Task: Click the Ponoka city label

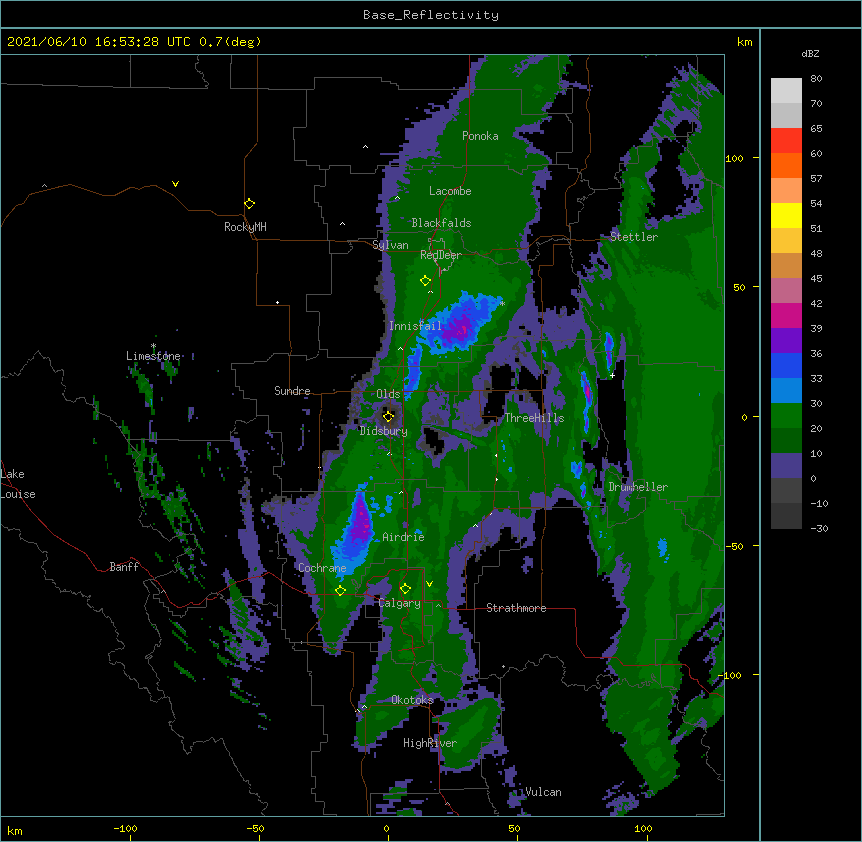Action: 480,136
